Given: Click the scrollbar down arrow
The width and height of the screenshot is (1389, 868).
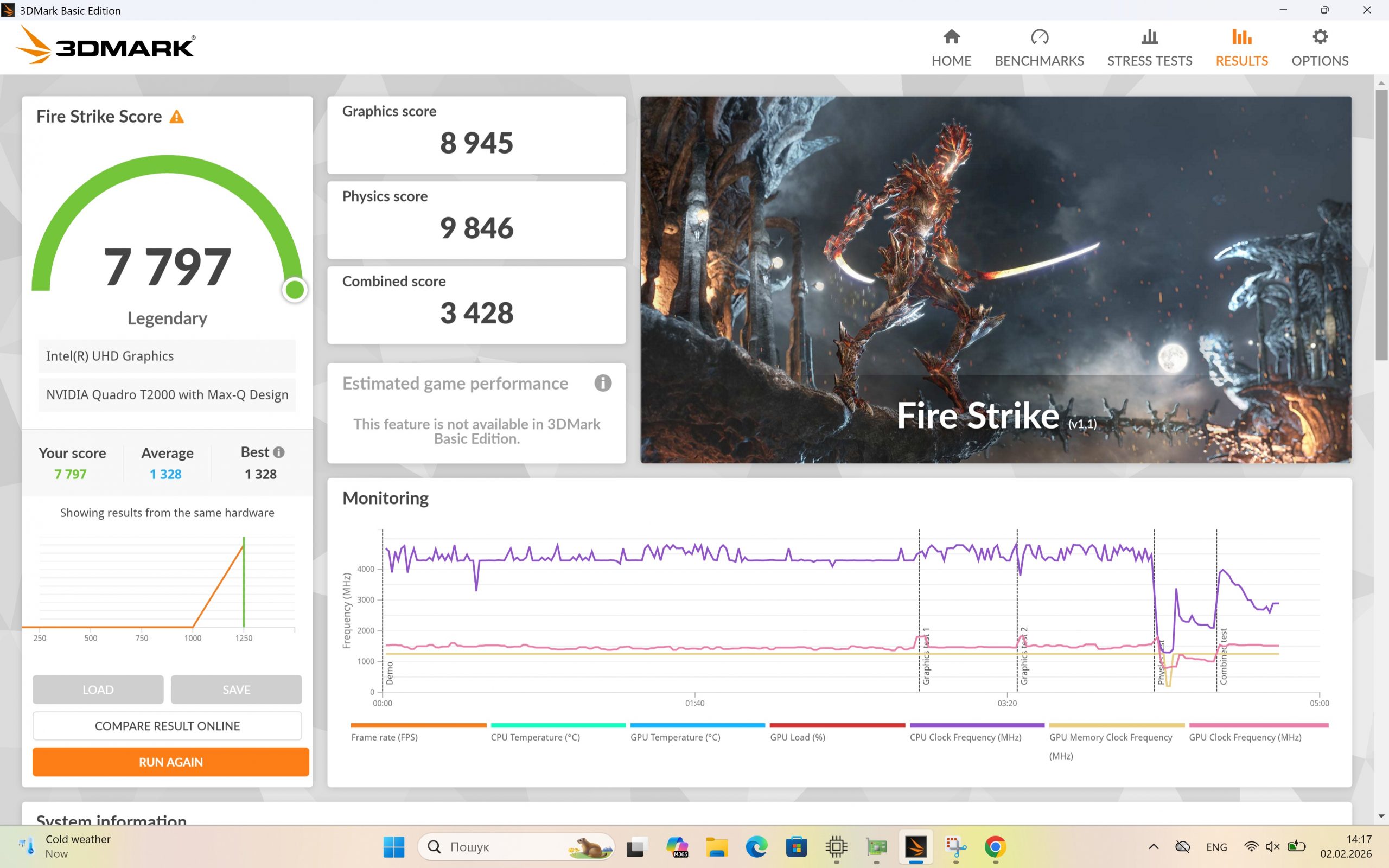Looking at the screenshot, I should click(x=1381, y=816).
